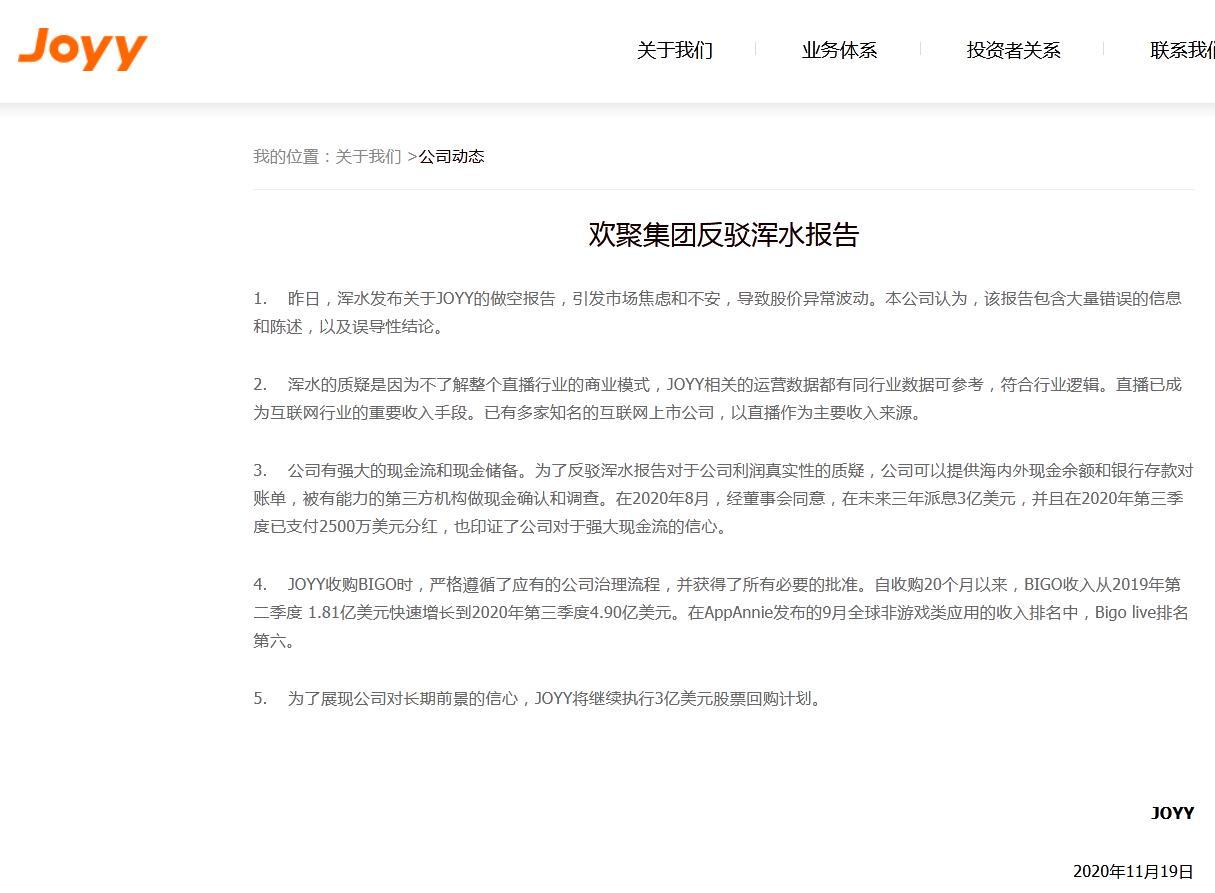Click the JOYY signature at page bottom
The image size is (1215, 893).
coord(1171,813)
